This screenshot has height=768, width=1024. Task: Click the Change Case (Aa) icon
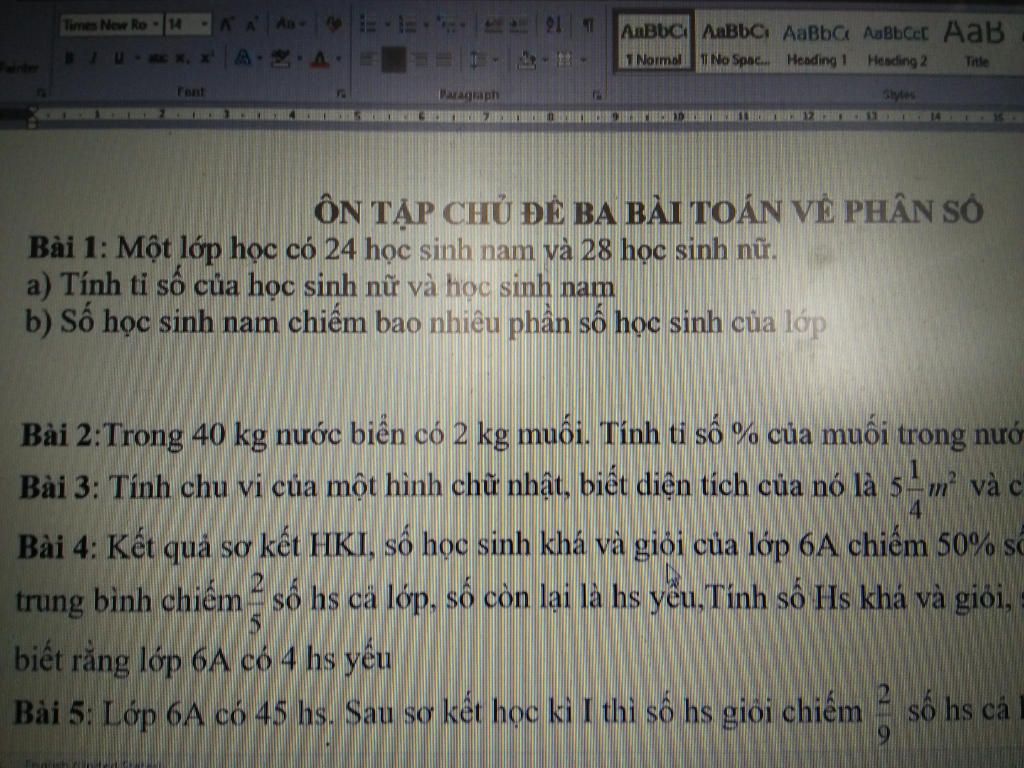(x=285, y=24)
